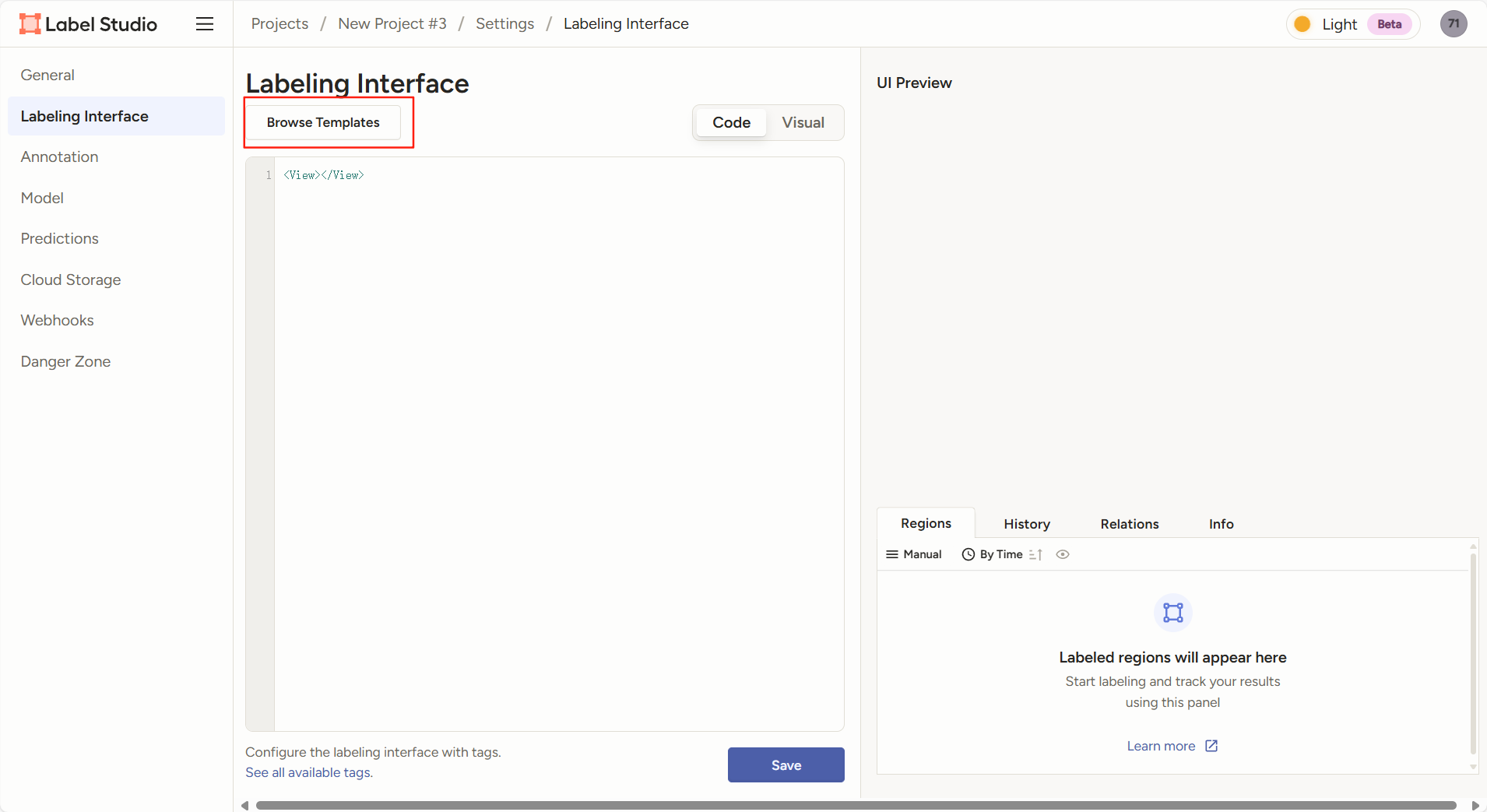Screen dimensions: 1487x812
Task: Switch the Light theme toggle
Action: [1353, 24]
